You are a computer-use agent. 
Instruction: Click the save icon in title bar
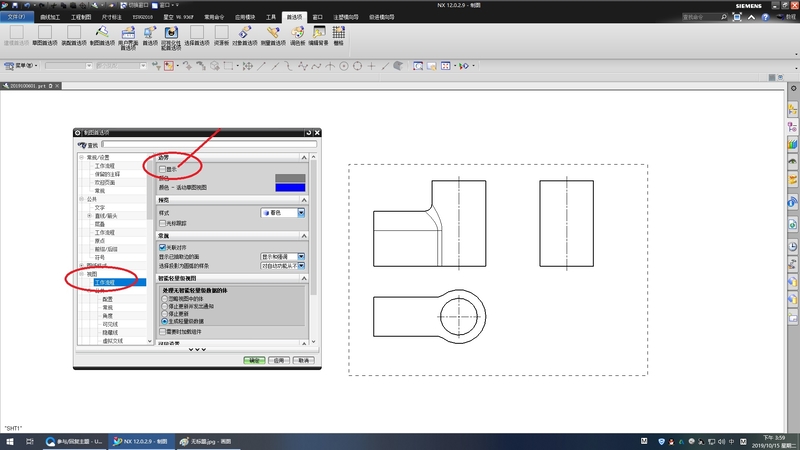[x=15, y=5]
